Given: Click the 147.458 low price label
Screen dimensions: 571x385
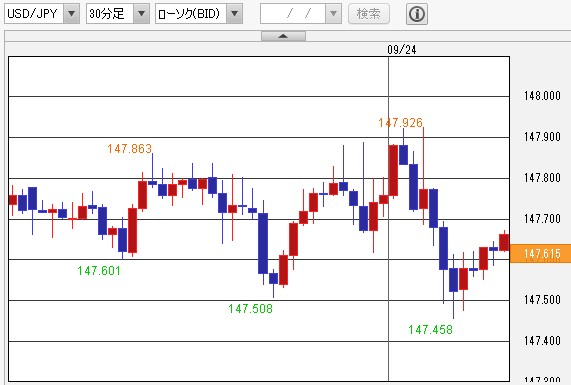Looking at the screenshot, I should (x=430, y=330).
